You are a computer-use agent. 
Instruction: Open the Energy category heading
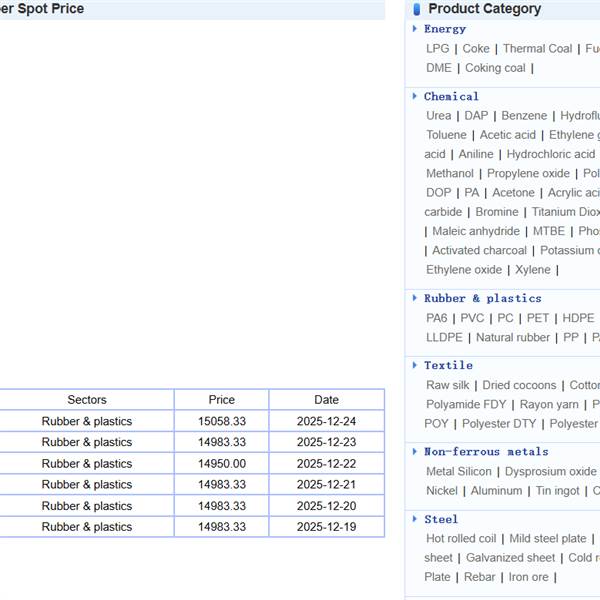445,29
